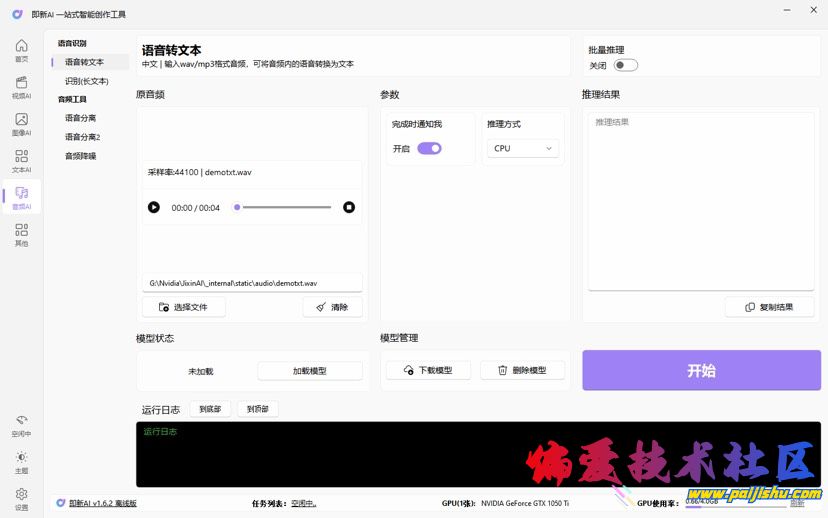The height and width of the screenshot is (518, 828).
Task: Select the 音频降噪 menu item
Action: [81, 156]
